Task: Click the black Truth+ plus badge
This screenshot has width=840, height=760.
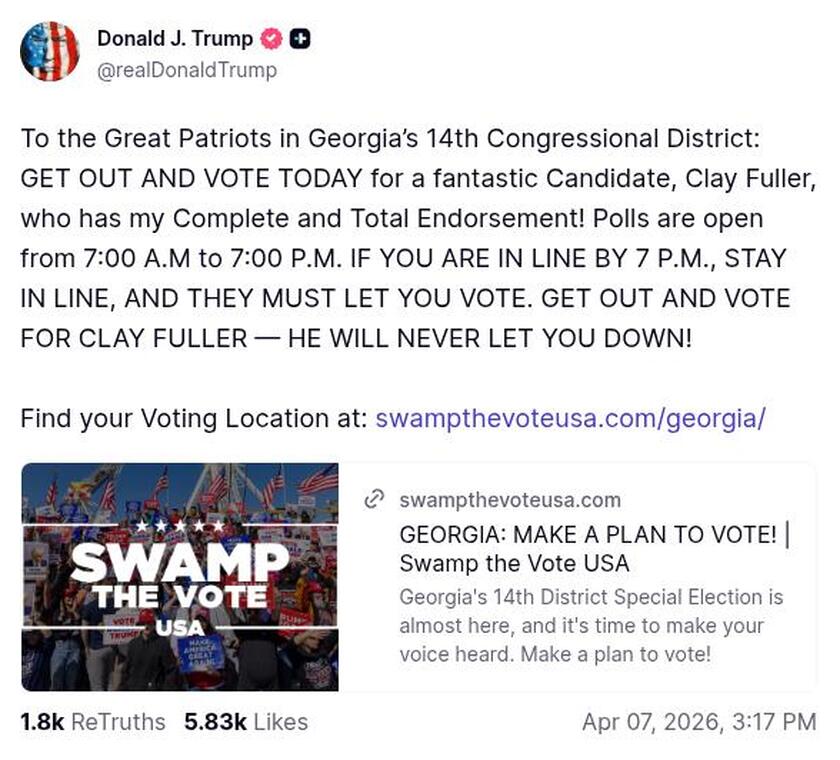Action: coord(299,39)
